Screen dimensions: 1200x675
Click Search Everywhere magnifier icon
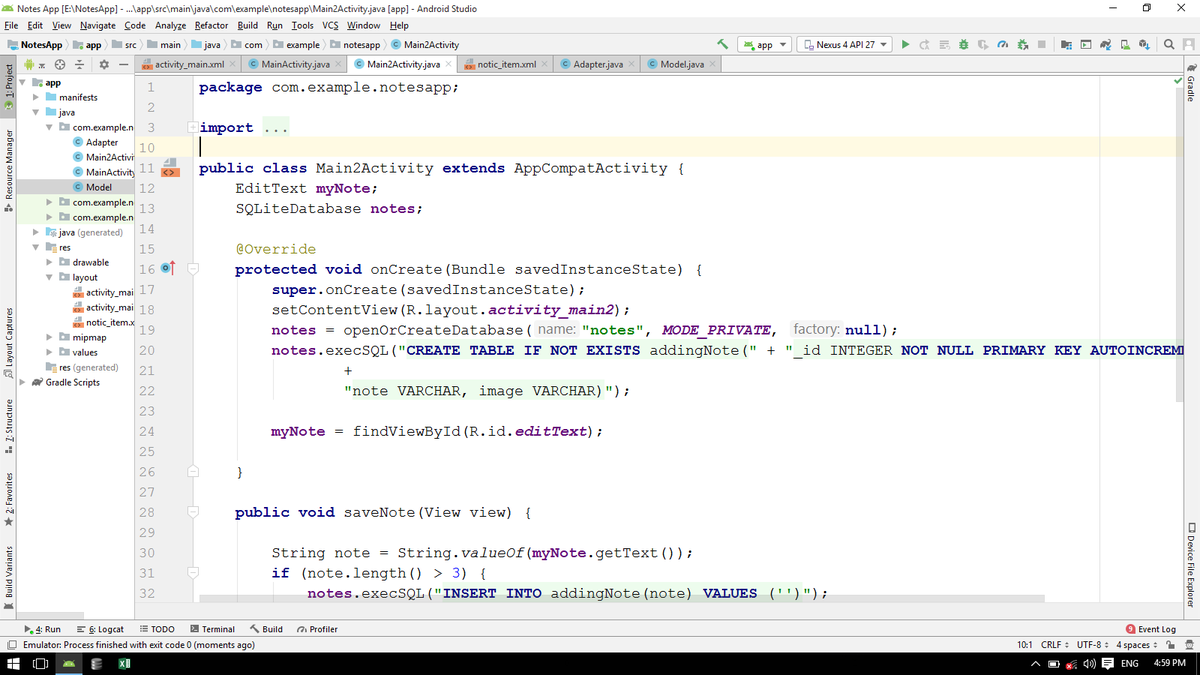click(1169, 44)
